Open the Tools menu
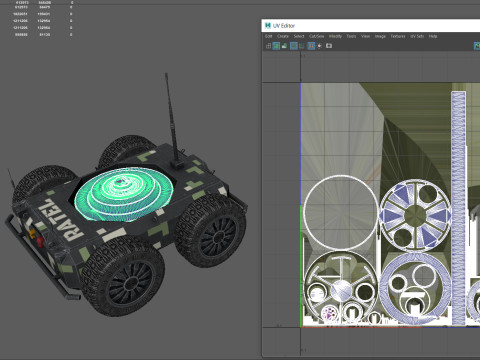The image size is (480, 360). [351, 36]
